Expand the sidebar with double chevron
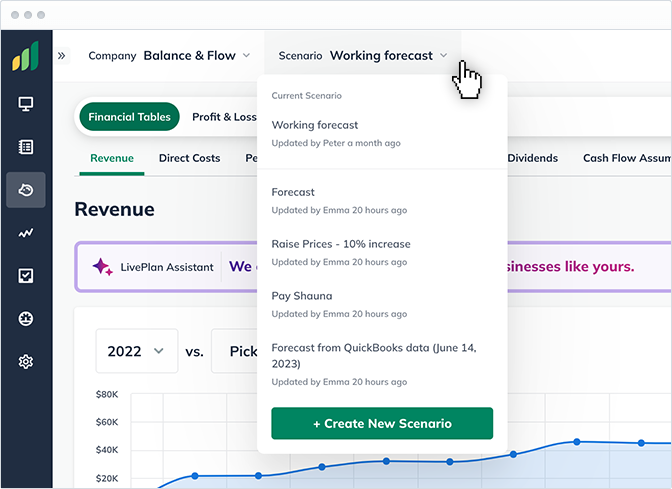 pos(62,56)
